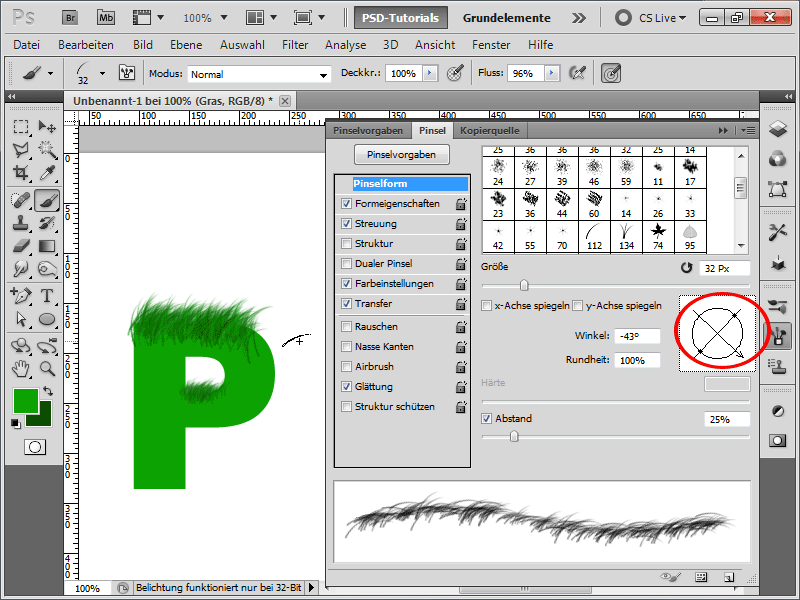This screenshot has height=600, width=800.
Task: Uncheck Farbeinstellungen checkbox
Action: point(346,284)
